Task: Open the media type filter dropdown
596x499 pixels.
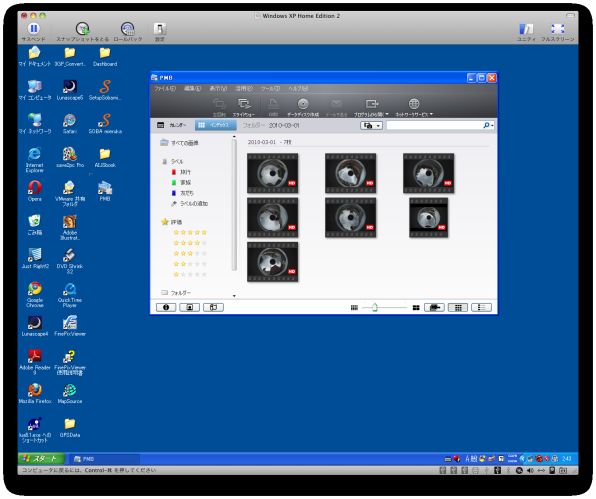Action: (371, 125)
